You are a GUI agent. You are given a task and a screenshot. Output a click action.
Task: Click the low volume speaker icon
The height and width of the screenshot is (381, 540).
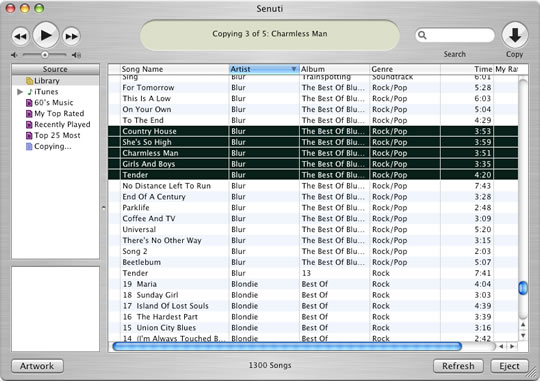pyautogui.click(x=14, y=55)
